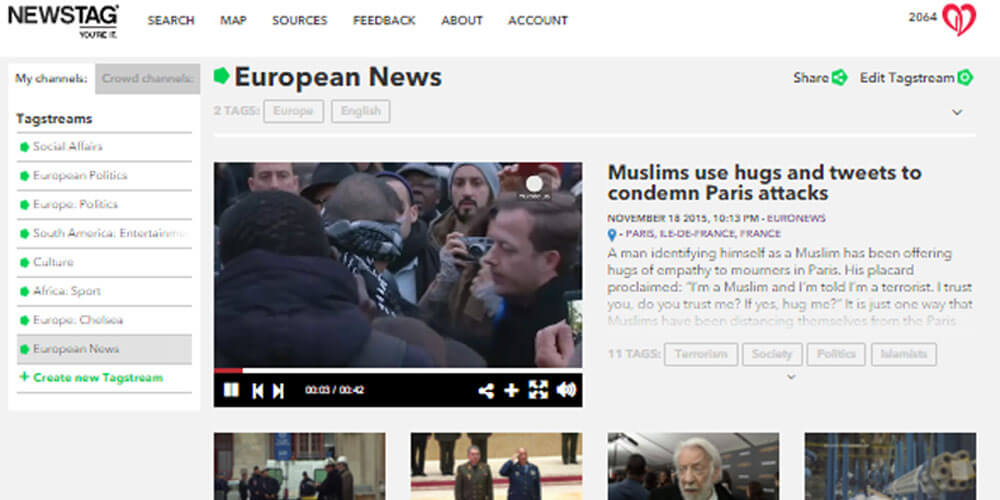Click the Terrorism tag

point(701,355)
